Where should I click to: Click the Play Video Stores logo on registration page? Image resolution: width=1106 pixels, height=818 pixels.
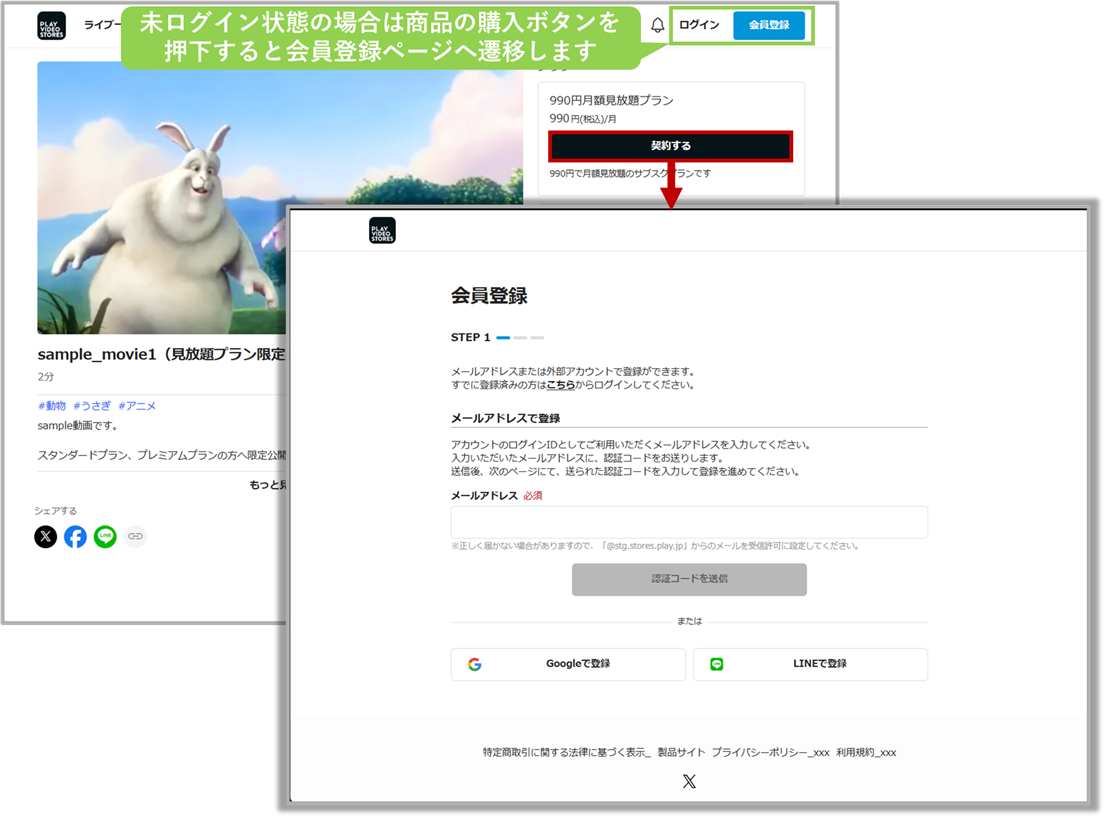(x=382, y=231)
